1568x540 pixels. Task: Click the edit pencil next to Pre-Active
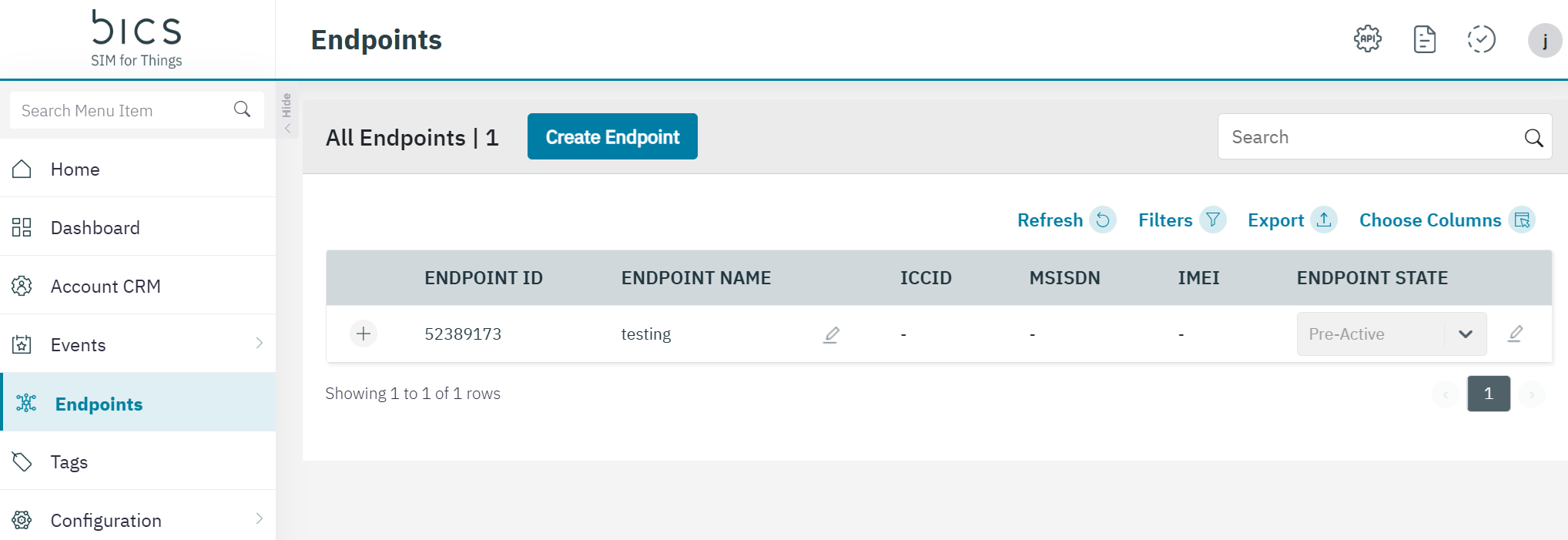pos(1515,334)
